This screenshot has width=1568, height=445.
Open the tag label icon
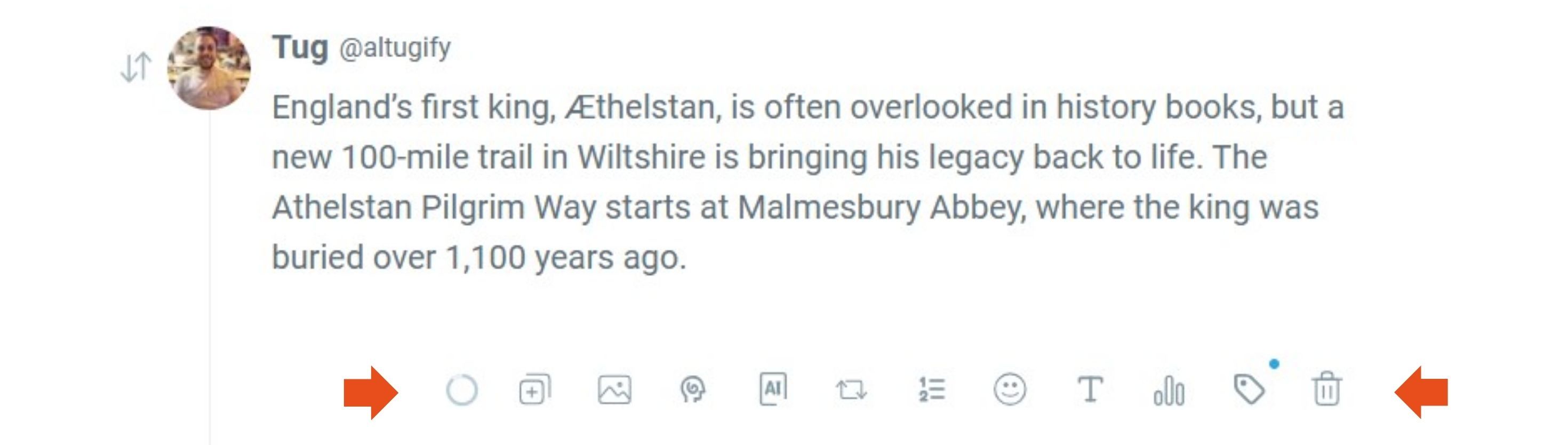pos(1249,390)
